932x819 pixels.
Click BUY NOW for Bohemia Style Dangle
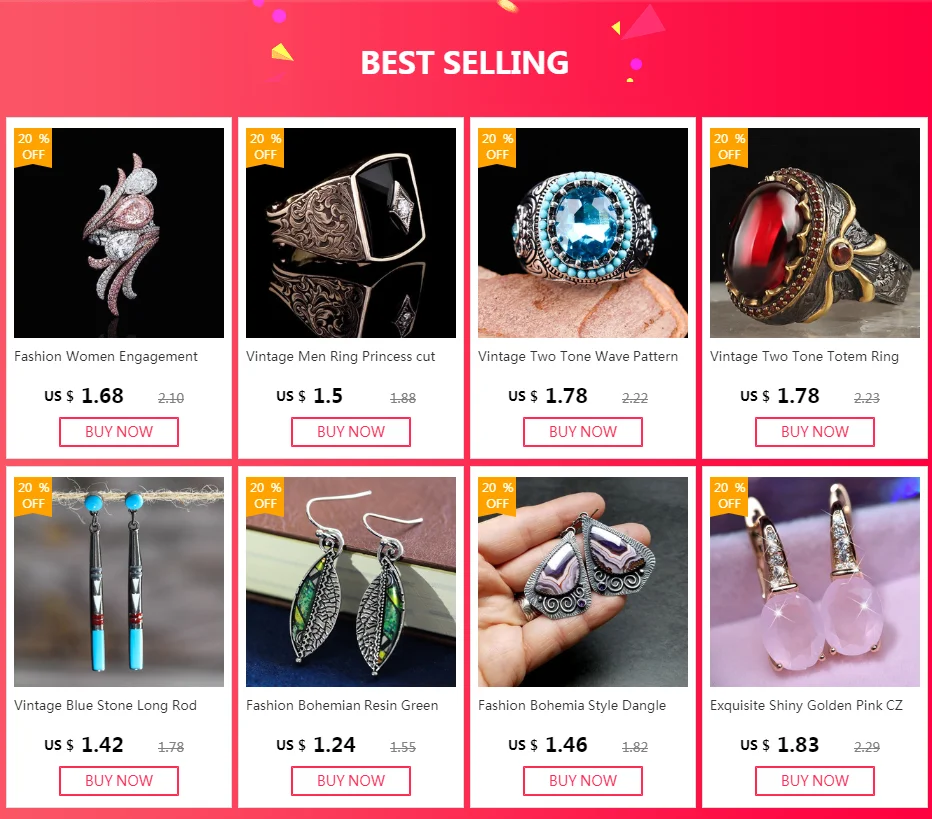click(x=582, y=780)
